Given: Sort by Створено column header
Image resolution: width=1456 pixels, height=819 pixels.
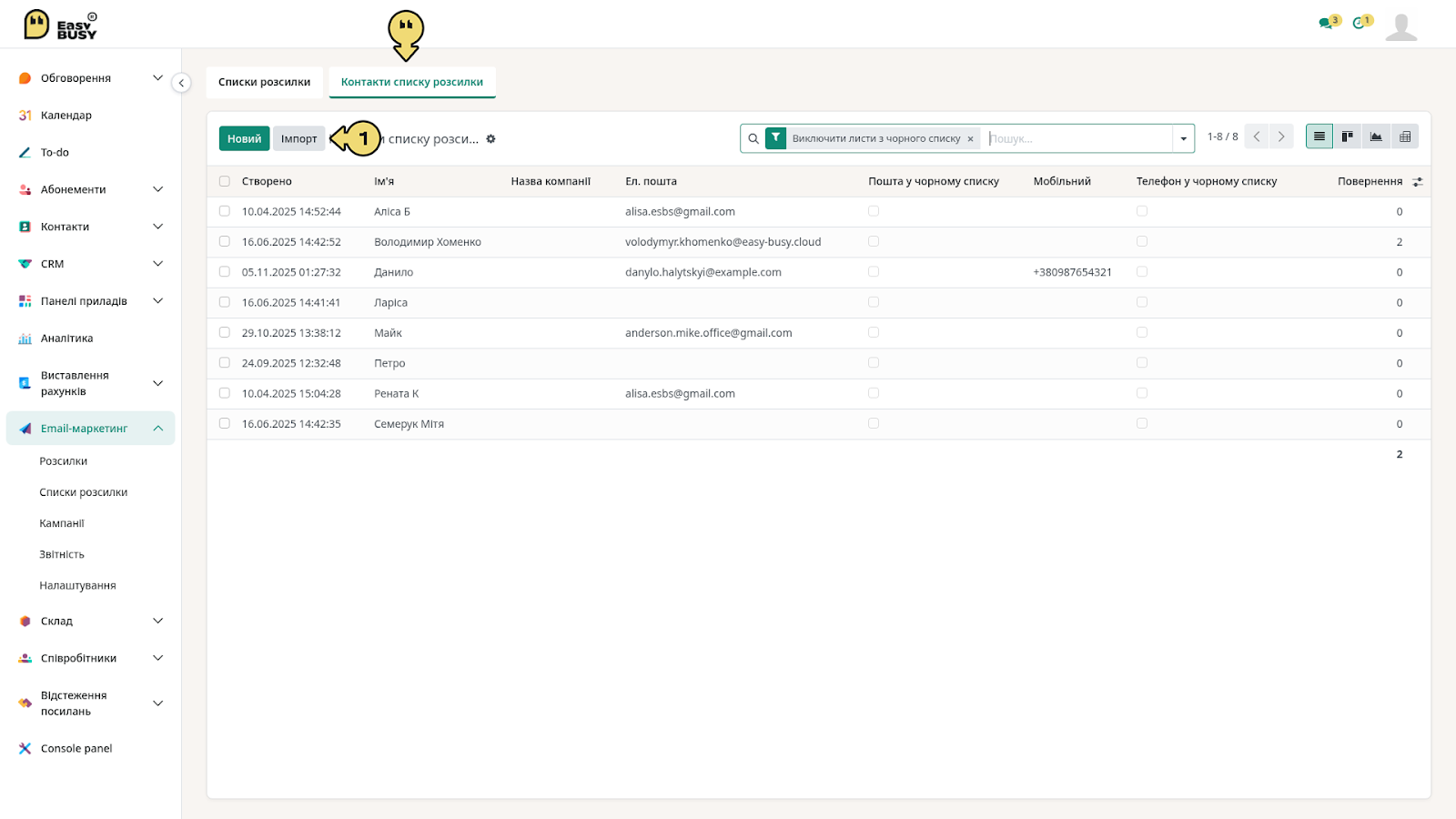Looking at the screenshot, I should [x=267, y=181].
